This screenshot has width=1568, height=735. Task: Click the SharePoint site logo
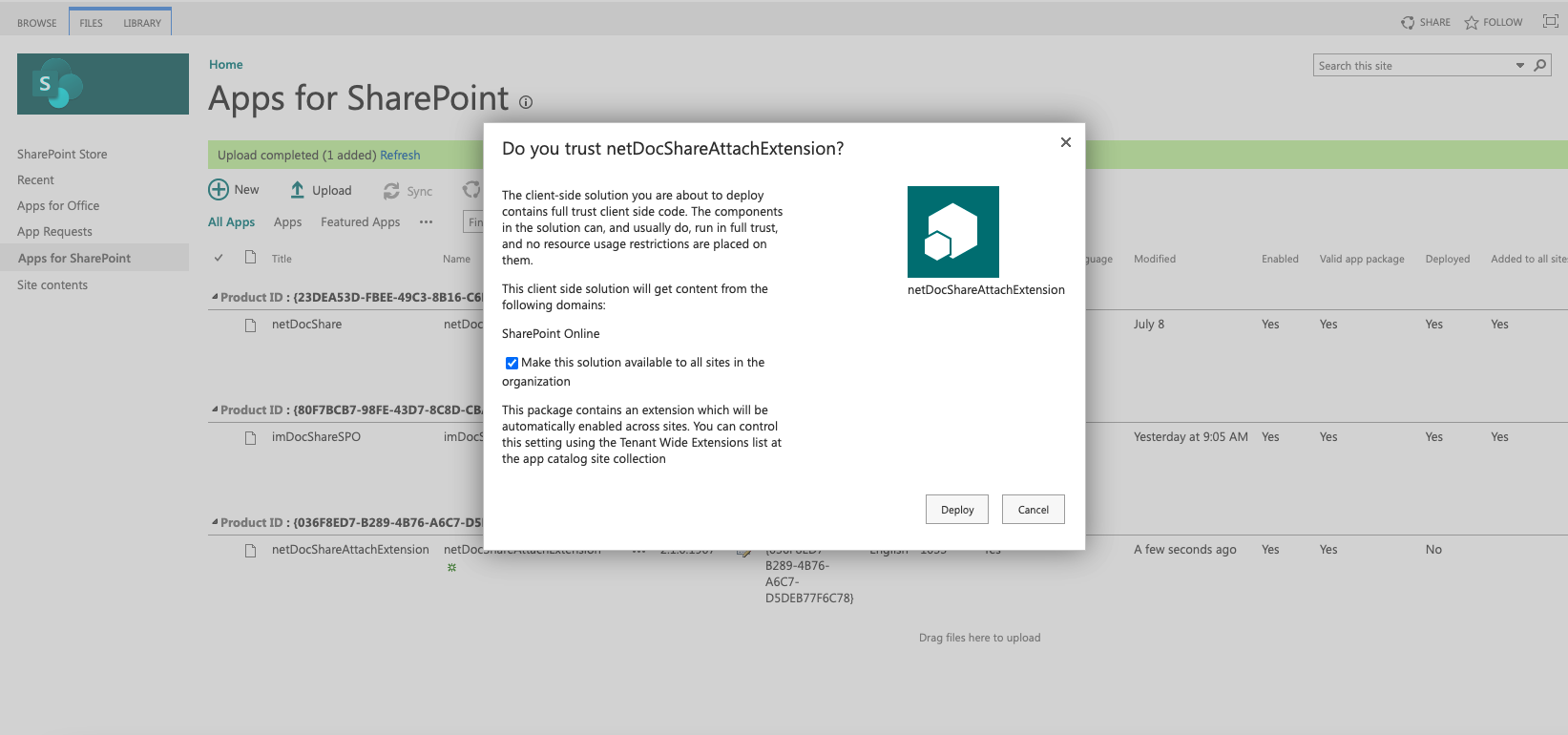pyautogui.click(x=103, y=84)
